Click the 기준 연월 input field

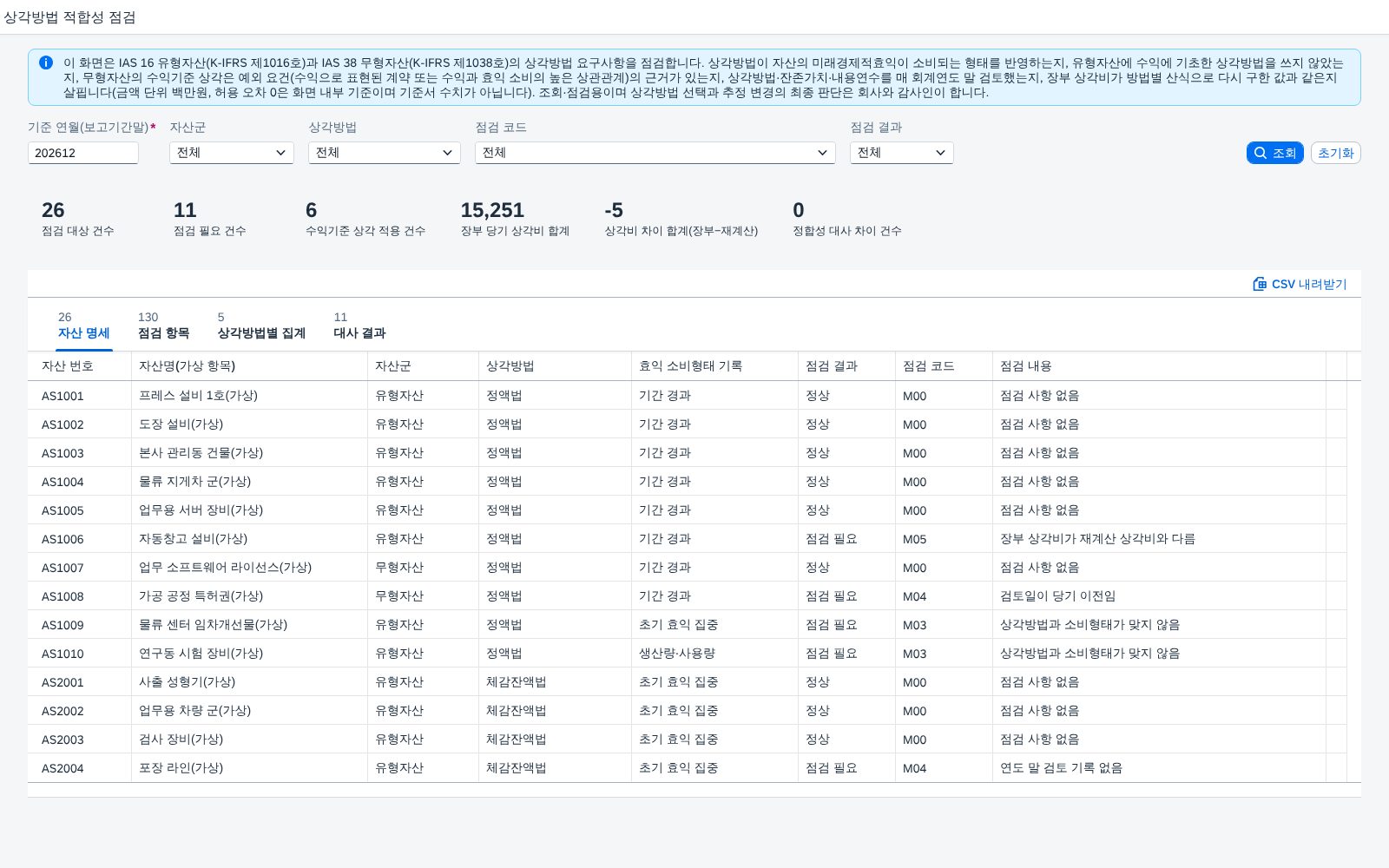83,153
